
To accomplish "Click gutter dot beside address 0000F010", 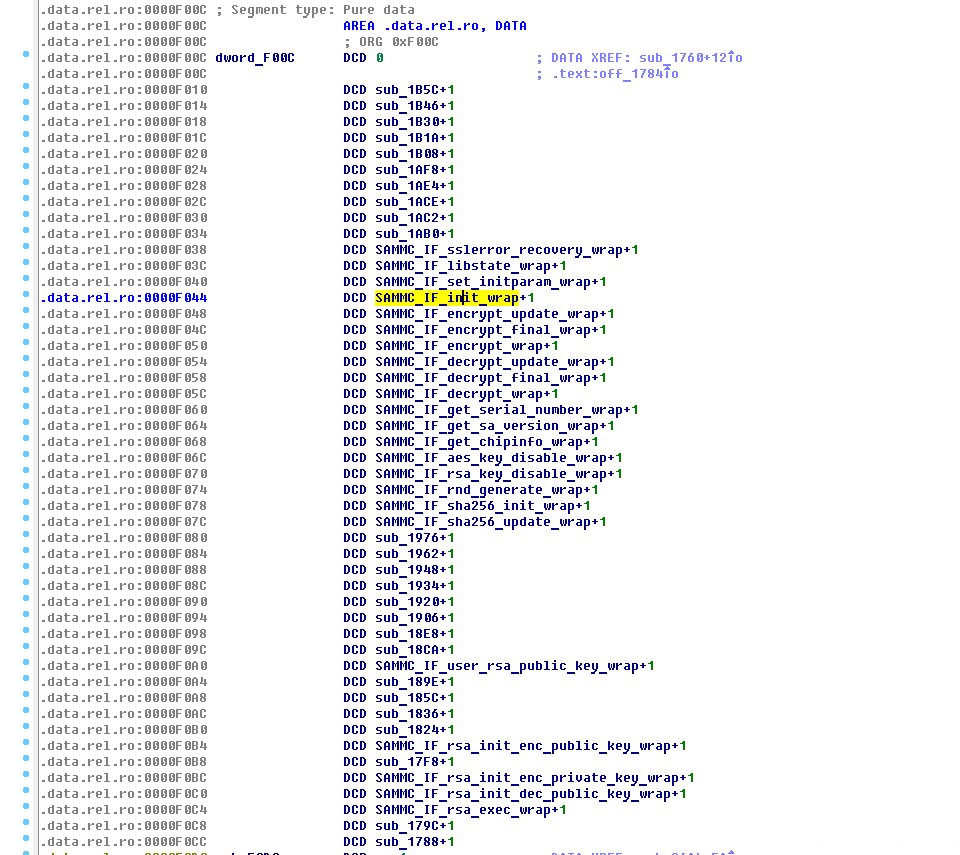I will [26, 89].
